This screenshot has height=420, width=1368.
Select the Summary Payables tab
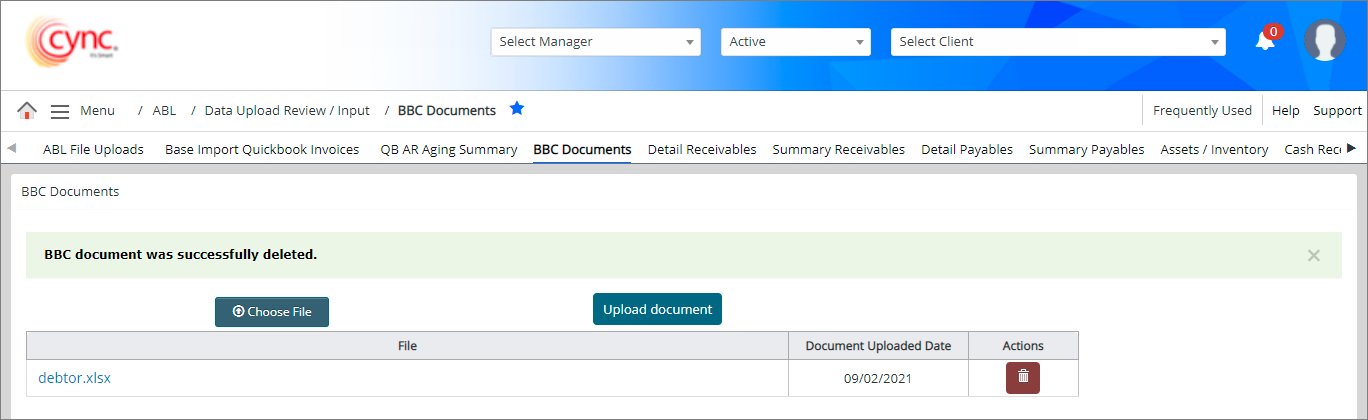[1086, 150]
